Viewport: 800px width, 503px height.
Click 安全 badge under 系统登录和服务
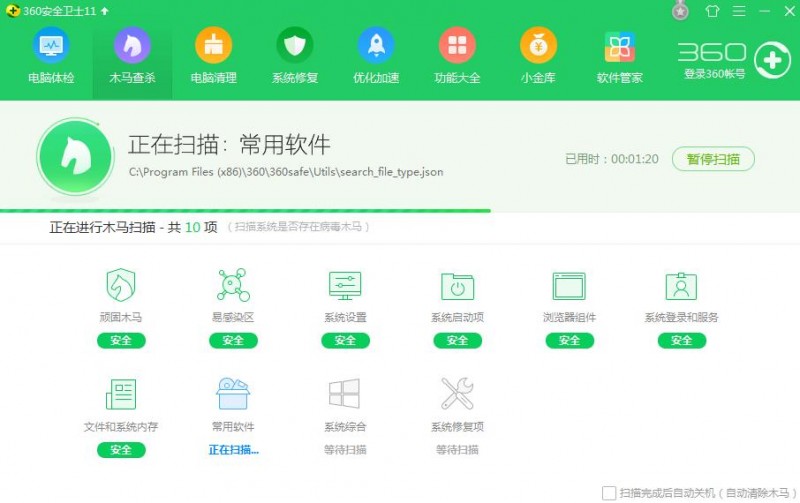coord(682,340)
